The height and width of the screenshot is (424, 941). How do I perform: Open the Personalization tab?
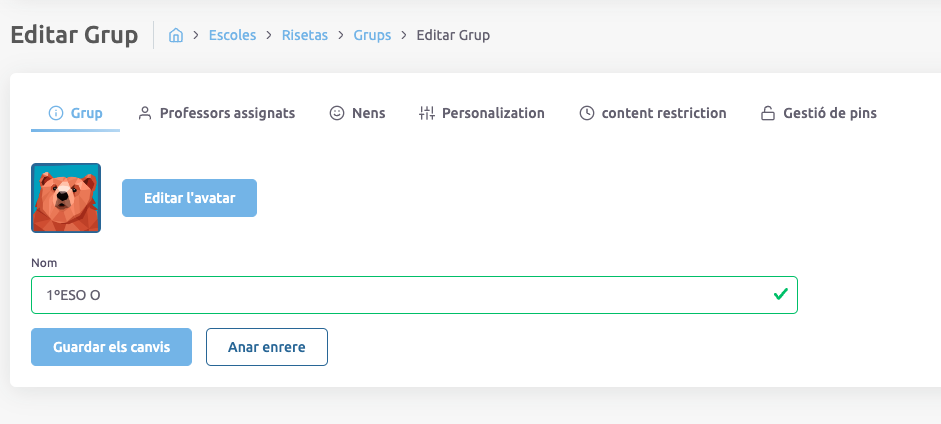point(493,113)
